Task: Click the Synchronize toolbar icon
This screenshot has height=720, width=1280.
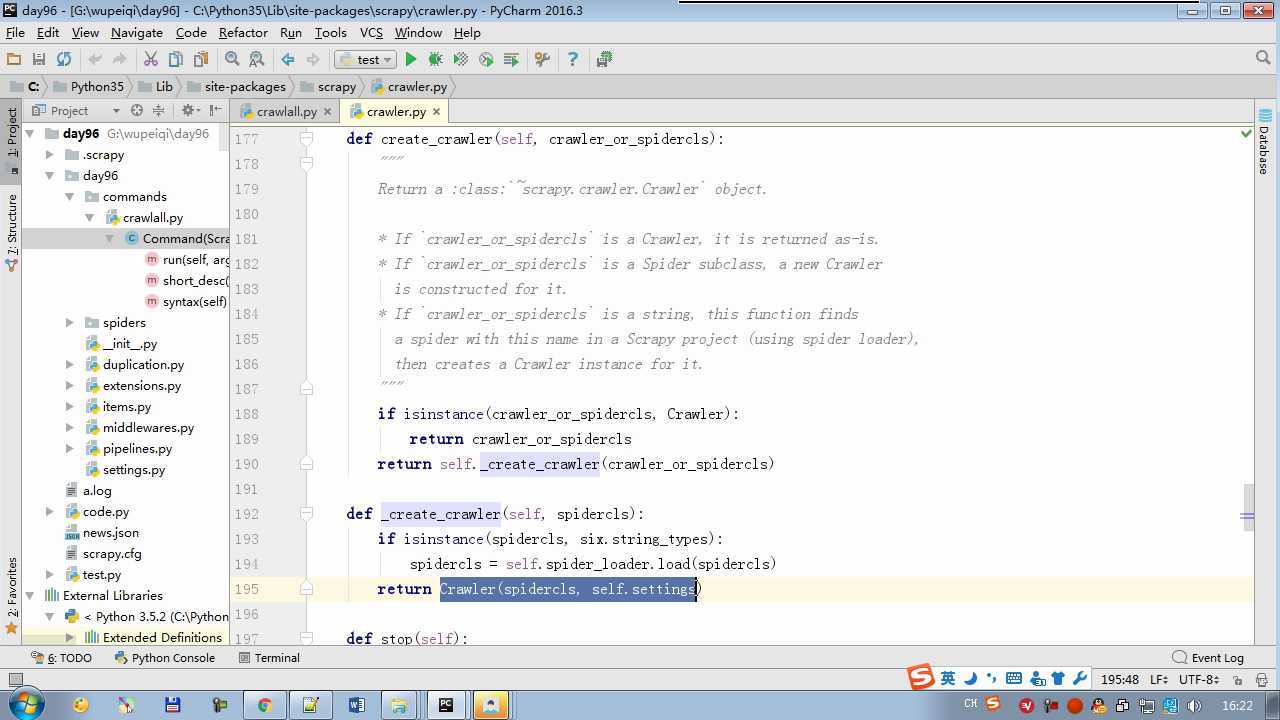Action: click(64, 60)
